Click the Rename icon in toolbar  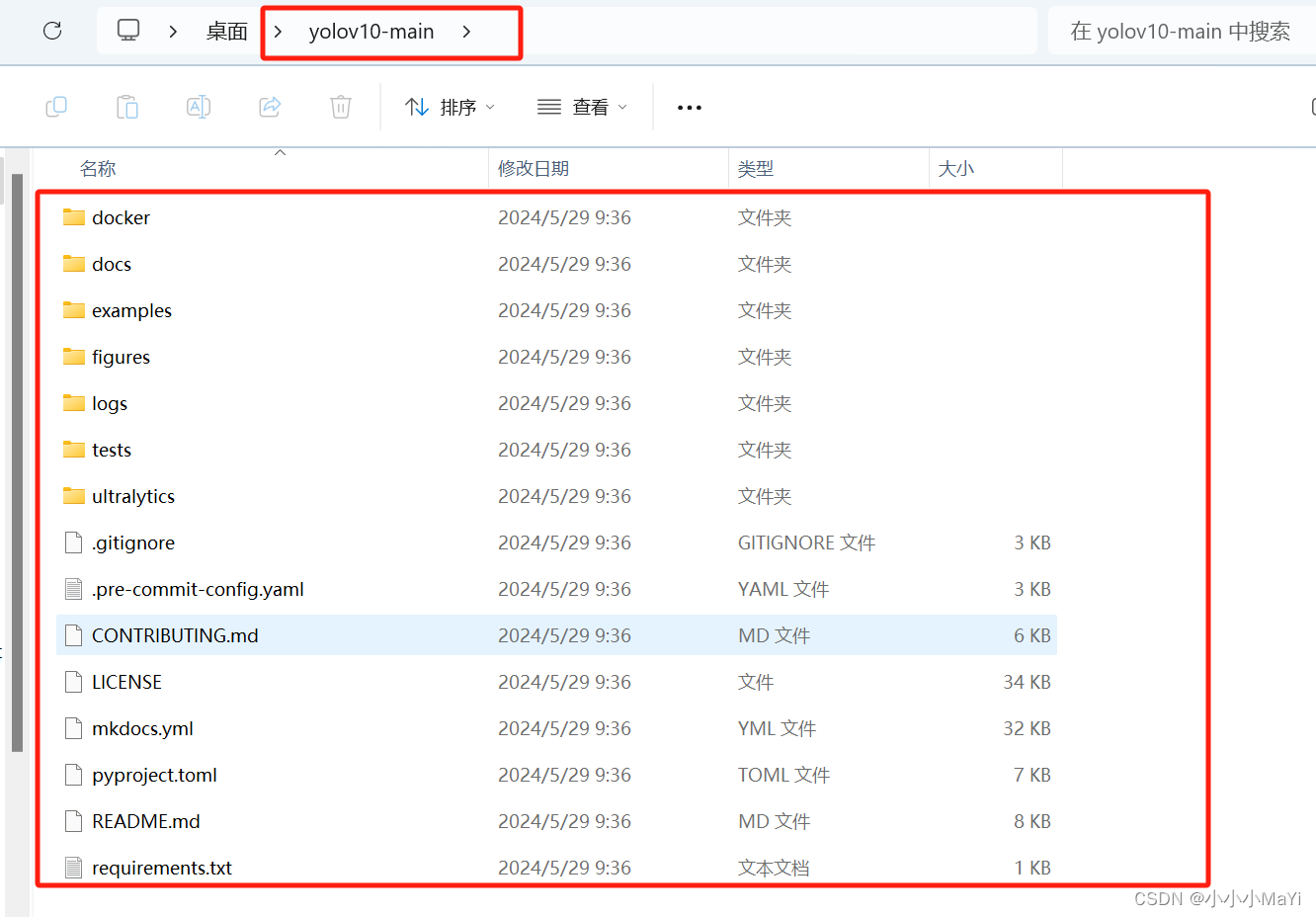click(199, 107)
